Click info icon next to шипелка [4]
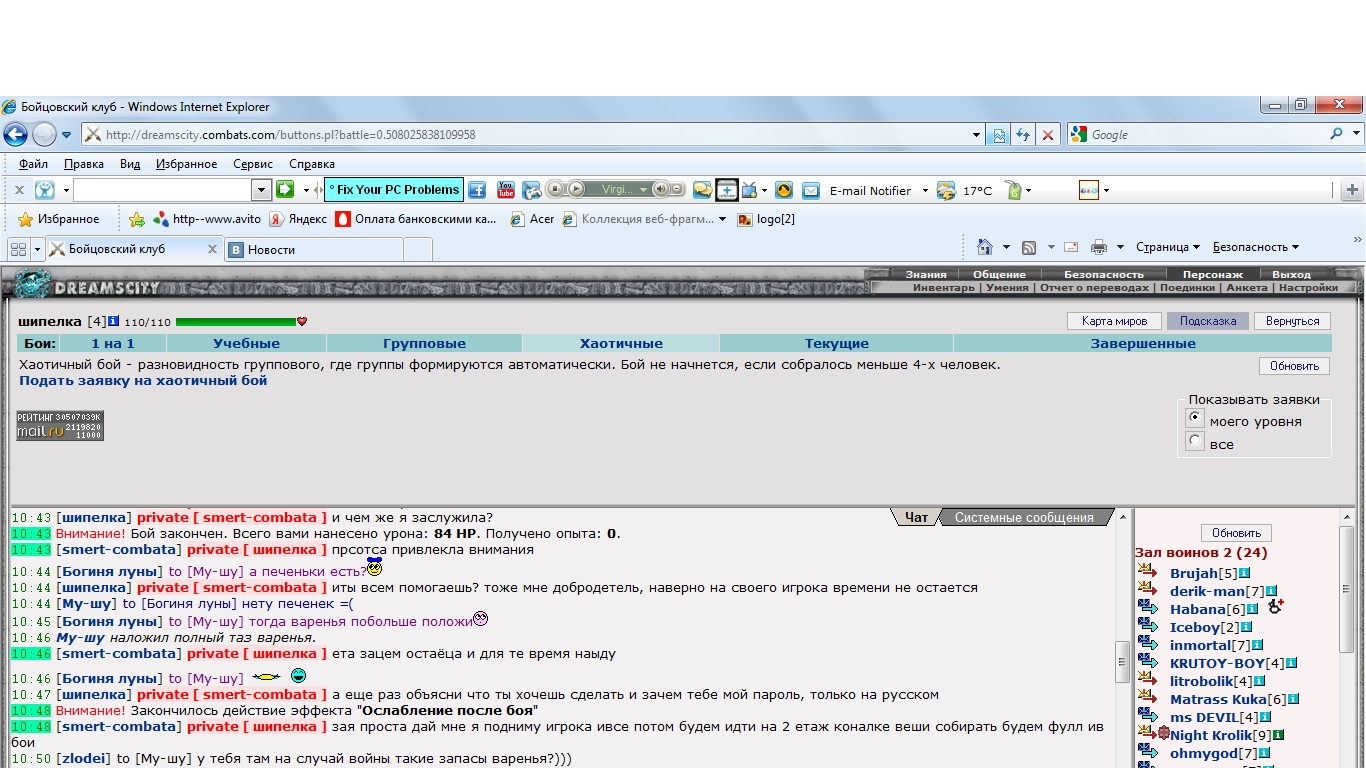The image size is (1366, 768). pos(114,321)
